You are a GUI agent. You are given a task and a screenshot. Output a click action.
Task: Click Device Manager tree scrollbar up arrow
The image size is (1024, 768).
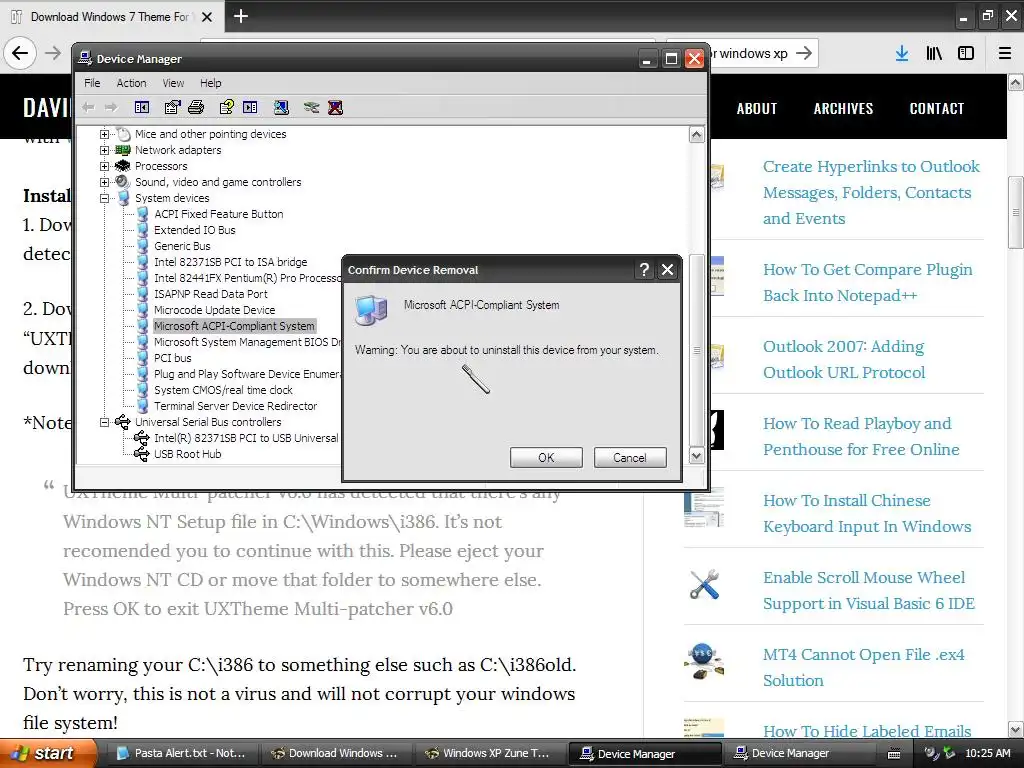(x=697, y=135)
